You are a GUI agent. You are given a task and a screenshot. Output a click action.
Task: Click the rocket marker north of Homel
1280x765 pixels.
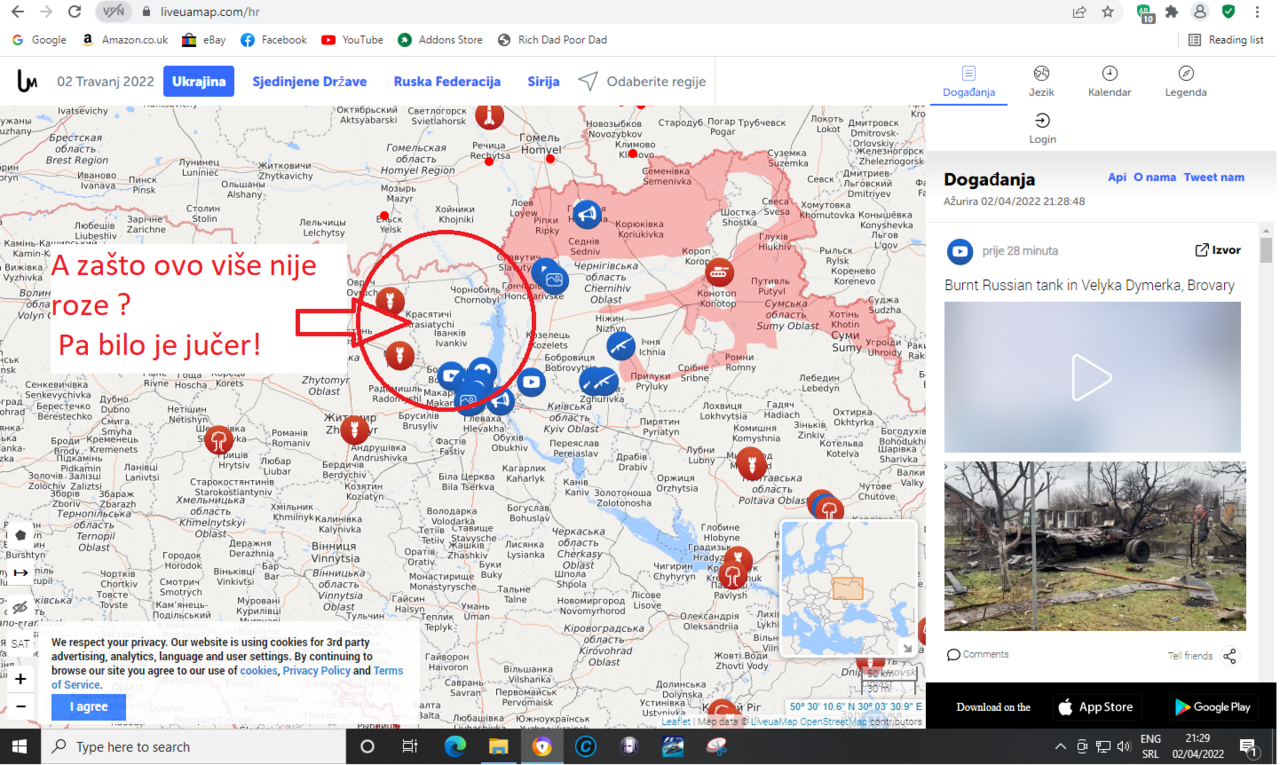tap(489, 116)
